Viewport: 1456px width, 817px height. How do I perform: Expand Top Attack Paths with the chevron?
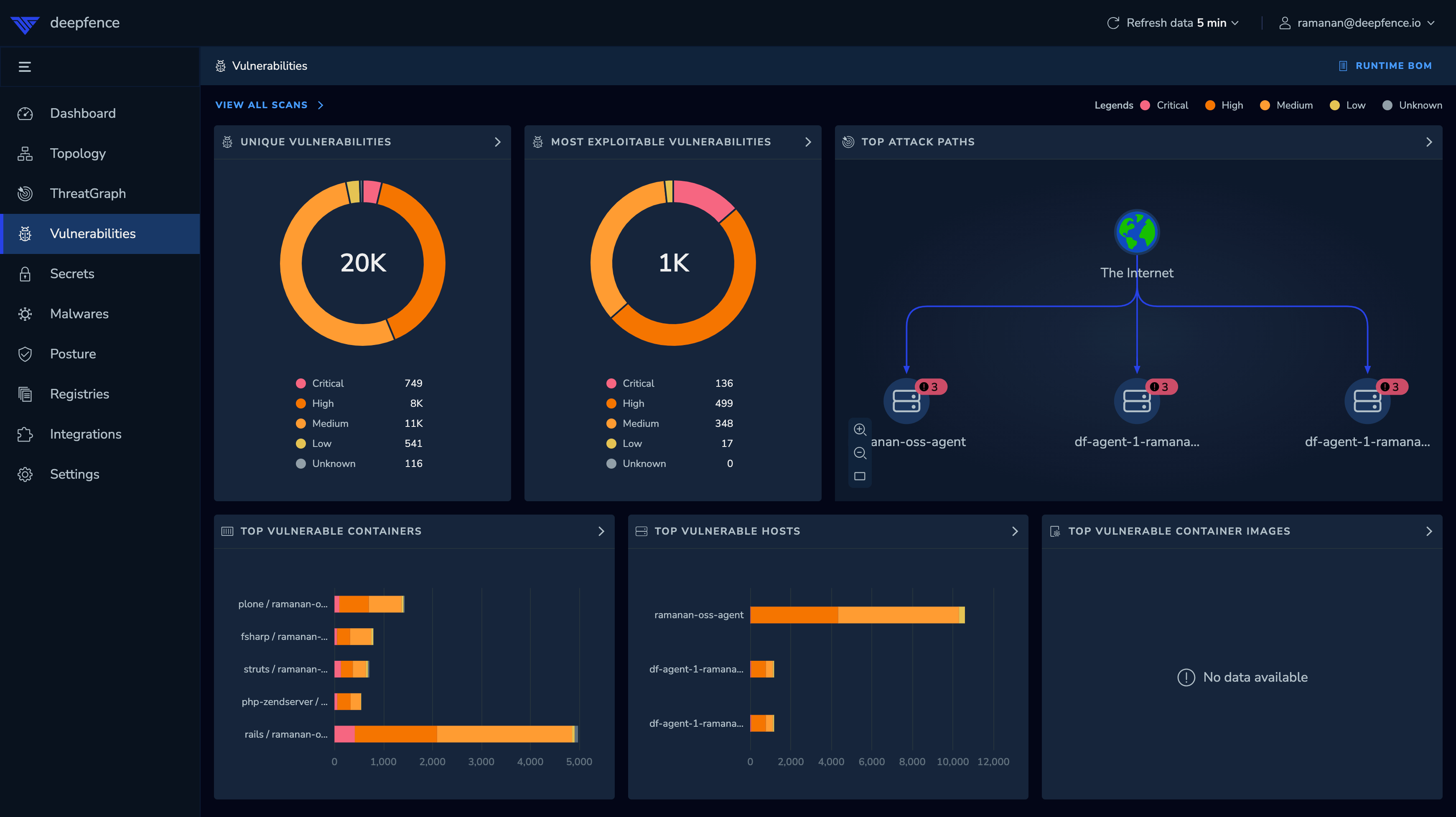[1429, 142]
